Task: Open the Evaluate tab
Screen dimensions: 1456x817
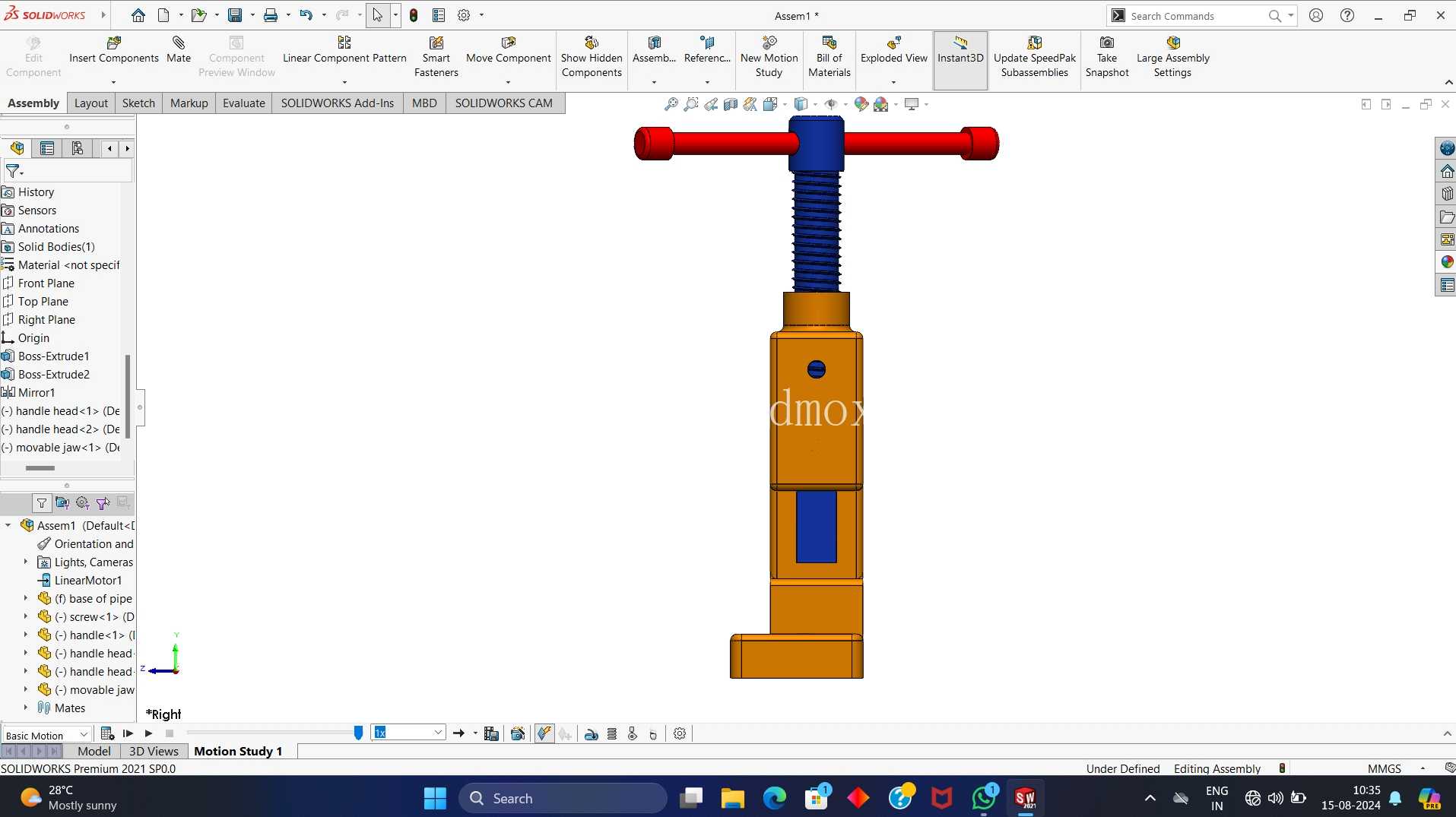Action: pos(244,103)
